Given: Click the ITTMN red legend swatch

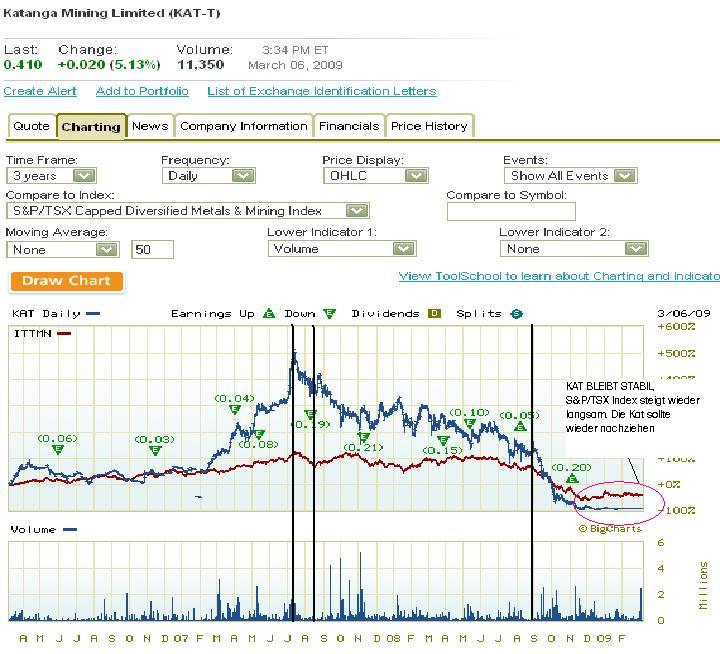Looking at the screenshot, I should [x=64, y=333].
